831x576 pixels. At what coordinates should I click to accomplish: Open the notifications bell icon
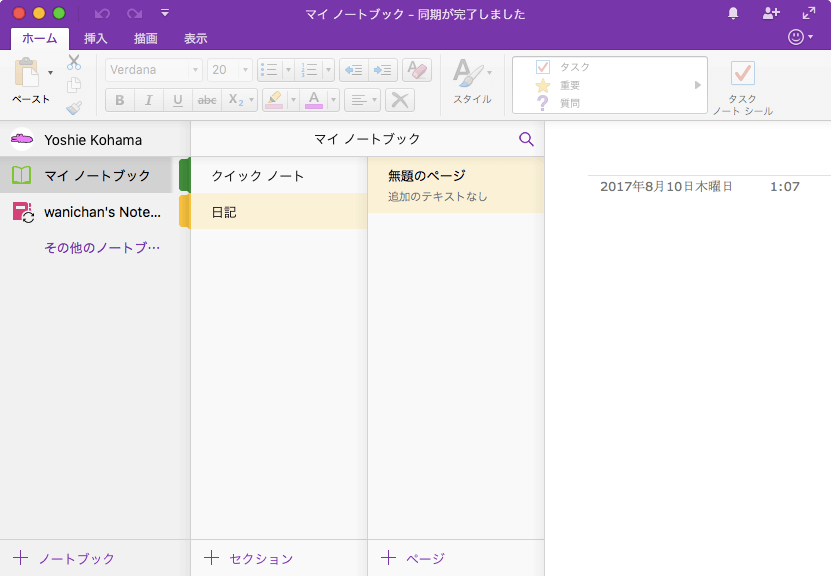click(x=733, y=14)
